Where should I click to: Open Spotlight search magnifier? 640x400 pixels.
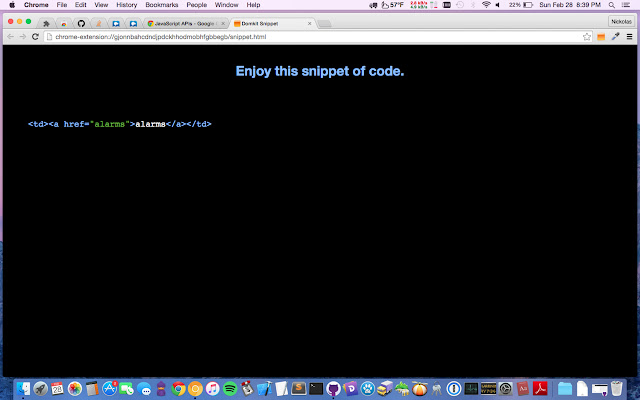coord(611,5)
